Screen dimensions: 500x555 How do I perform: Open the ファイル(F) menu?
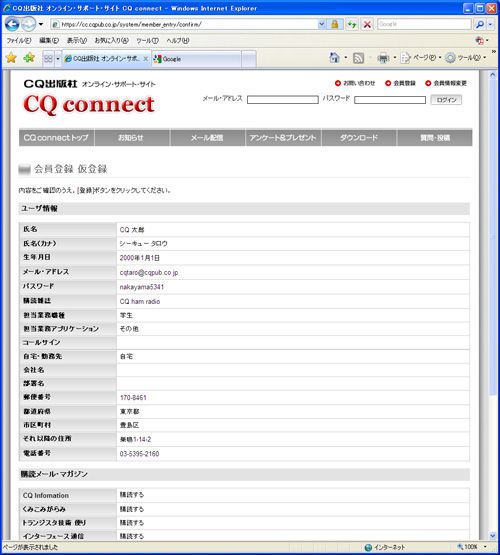(x=18, y=41)
